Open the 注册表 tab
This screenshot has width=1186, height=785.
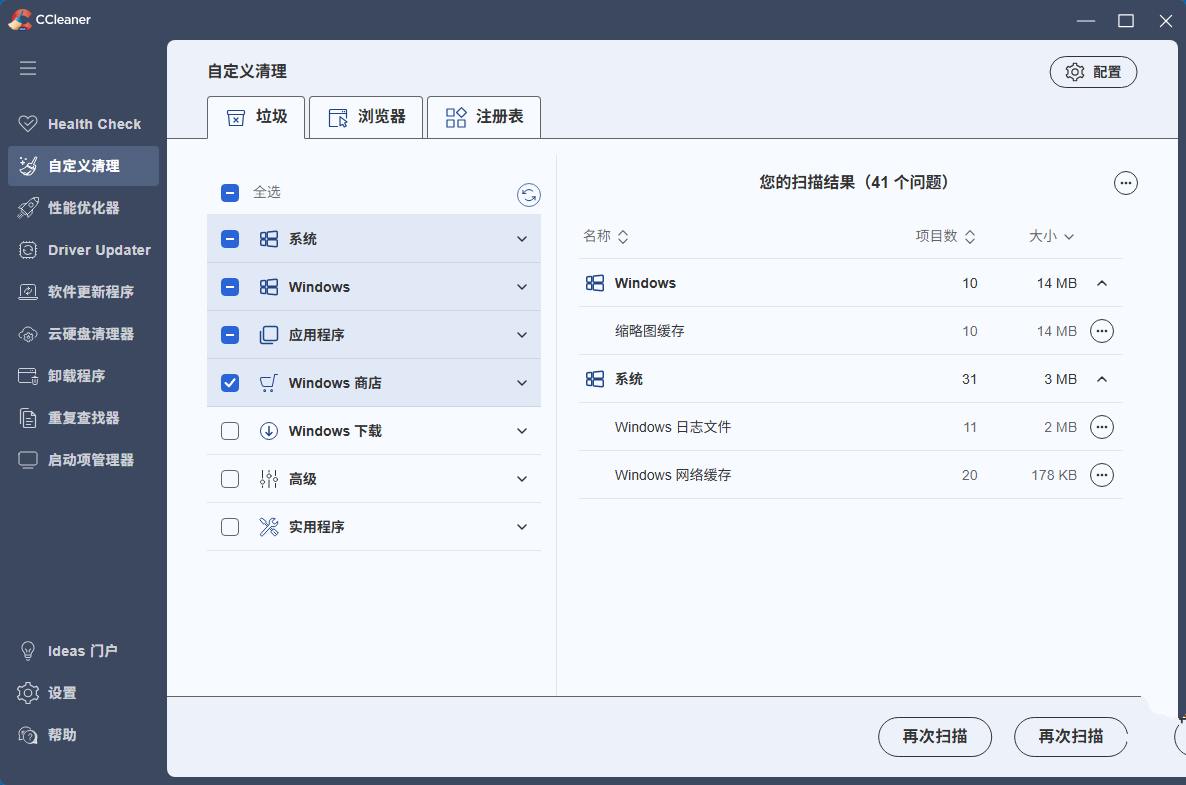[x=484, y=117]
